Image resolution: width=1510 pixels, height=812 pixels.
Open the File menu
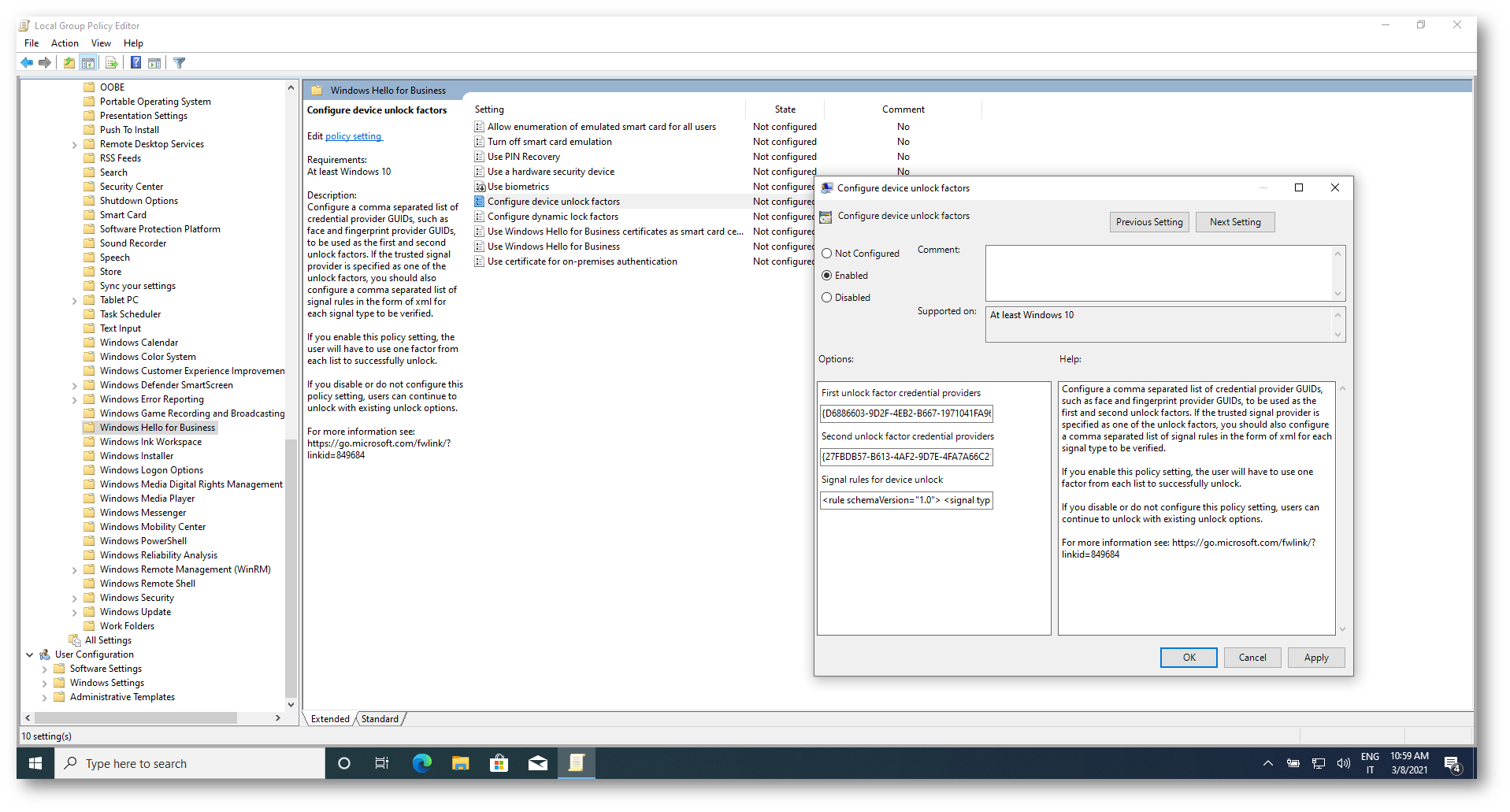(x=32, y=43)
